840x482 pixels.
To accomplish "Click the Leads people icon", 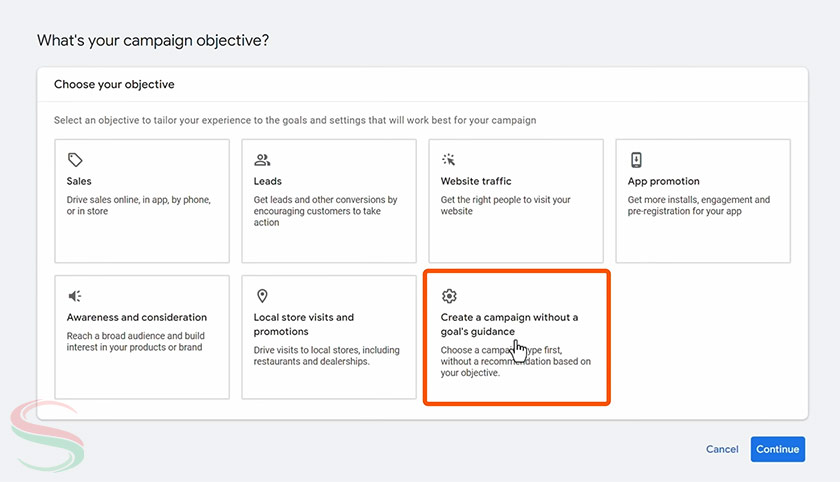I will coord(262,160).
